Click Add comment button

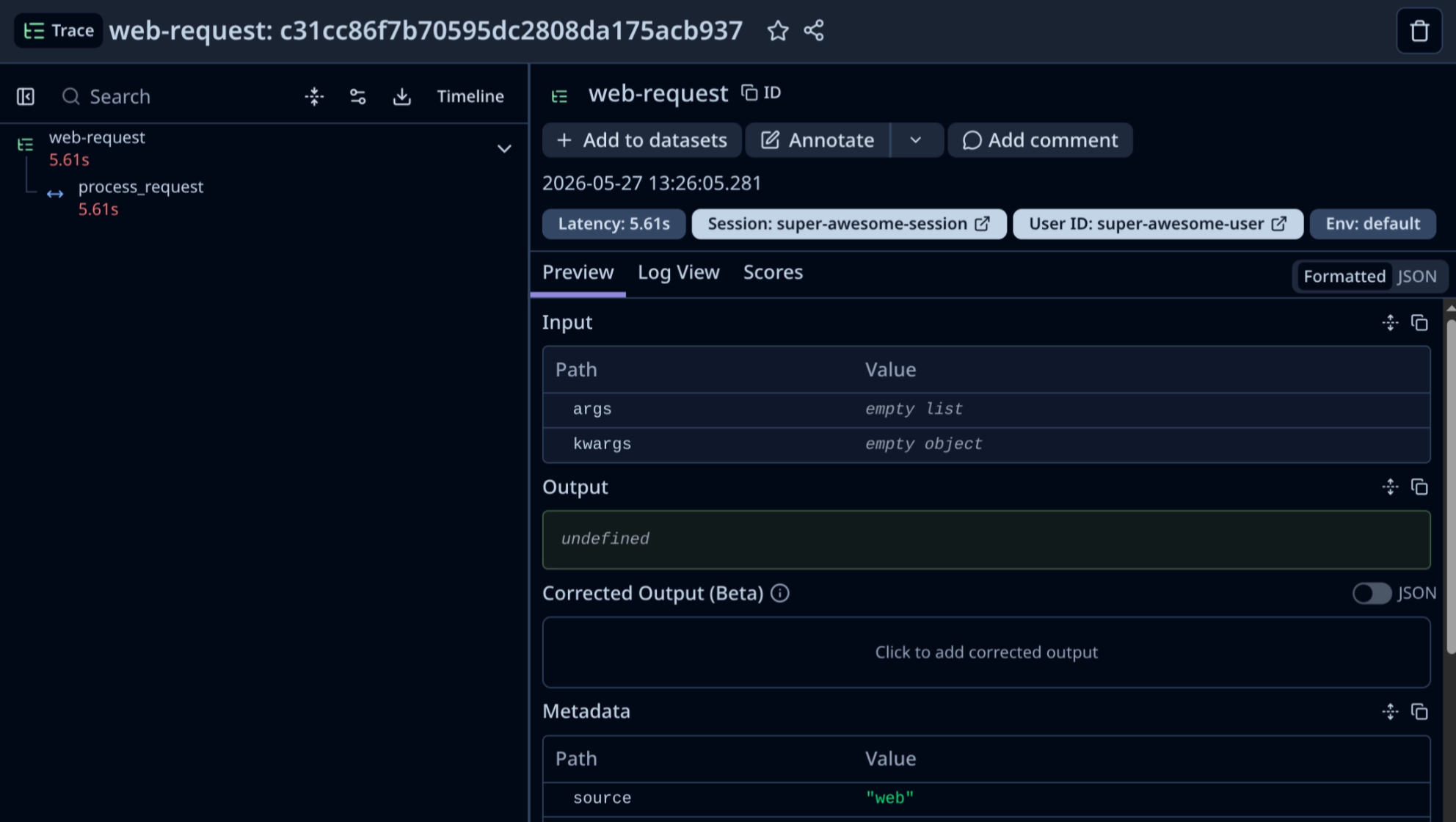[x=1040, y=140]
